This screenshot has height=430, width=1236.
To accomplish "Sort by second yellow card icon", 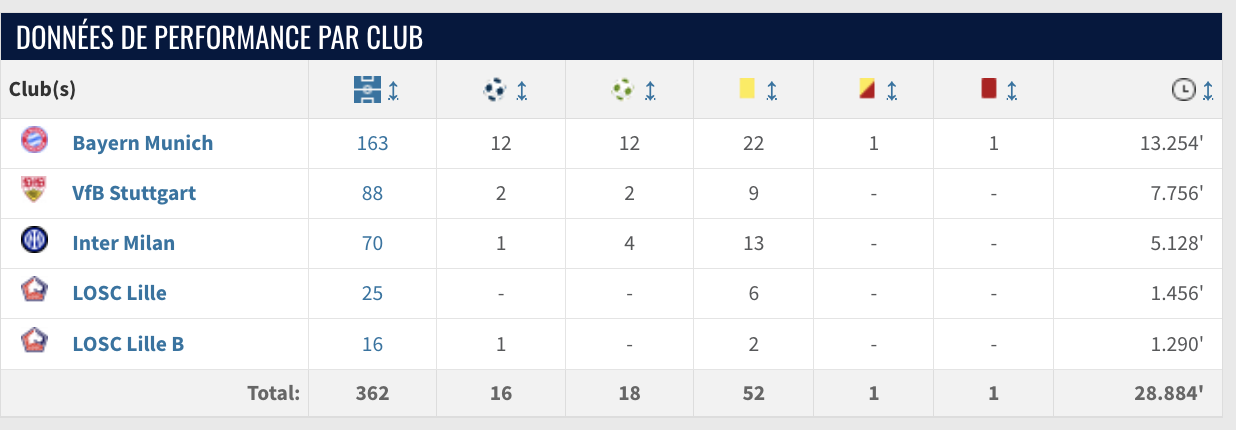I will click(x=866, y=90).
